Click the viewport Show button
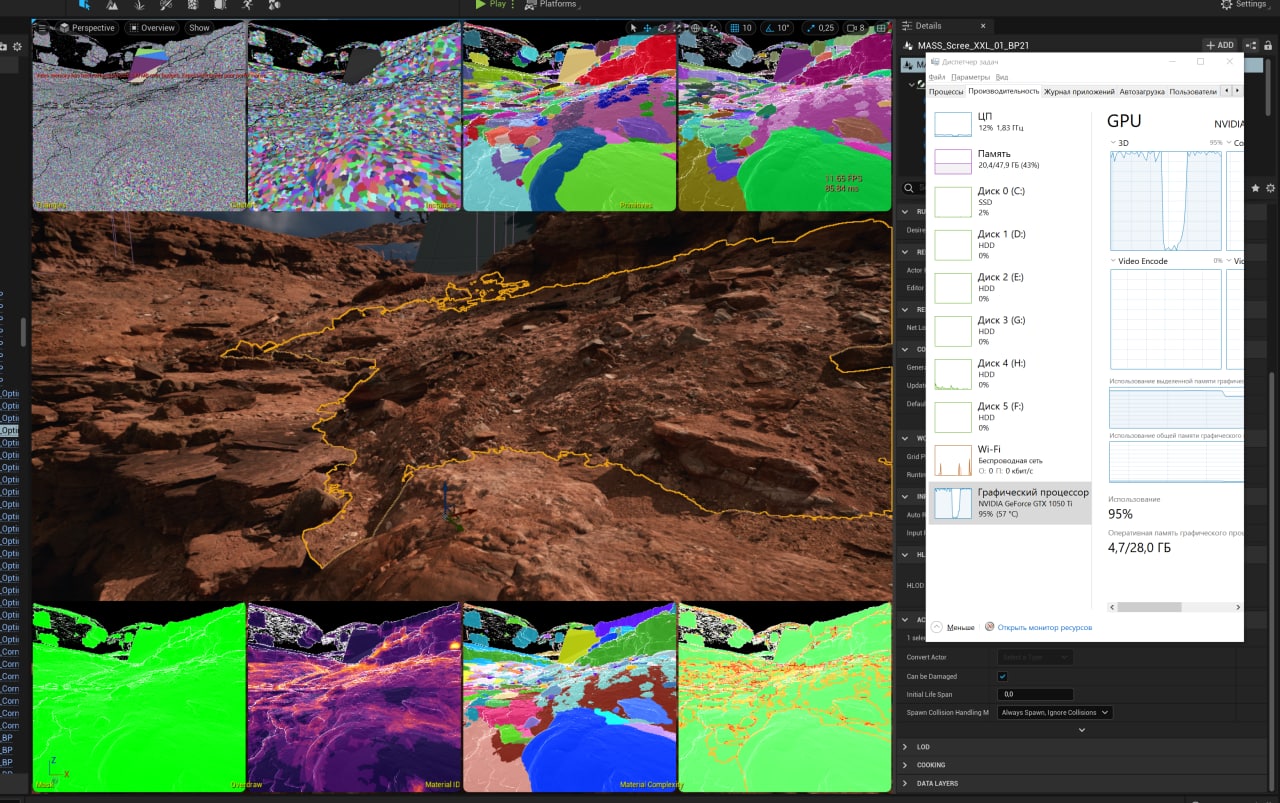Screen dimensions: 1280x803 [200, 28]
